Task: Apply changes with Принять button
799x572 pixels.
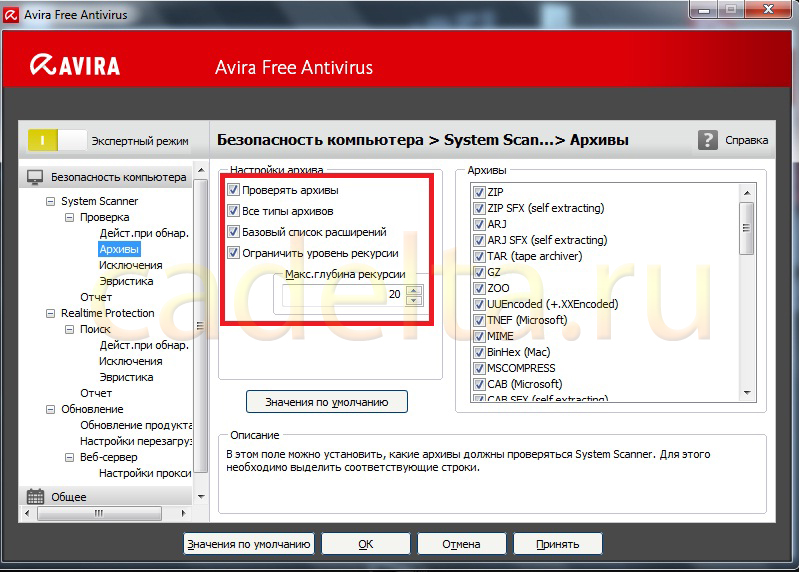Action: (557, 544)
